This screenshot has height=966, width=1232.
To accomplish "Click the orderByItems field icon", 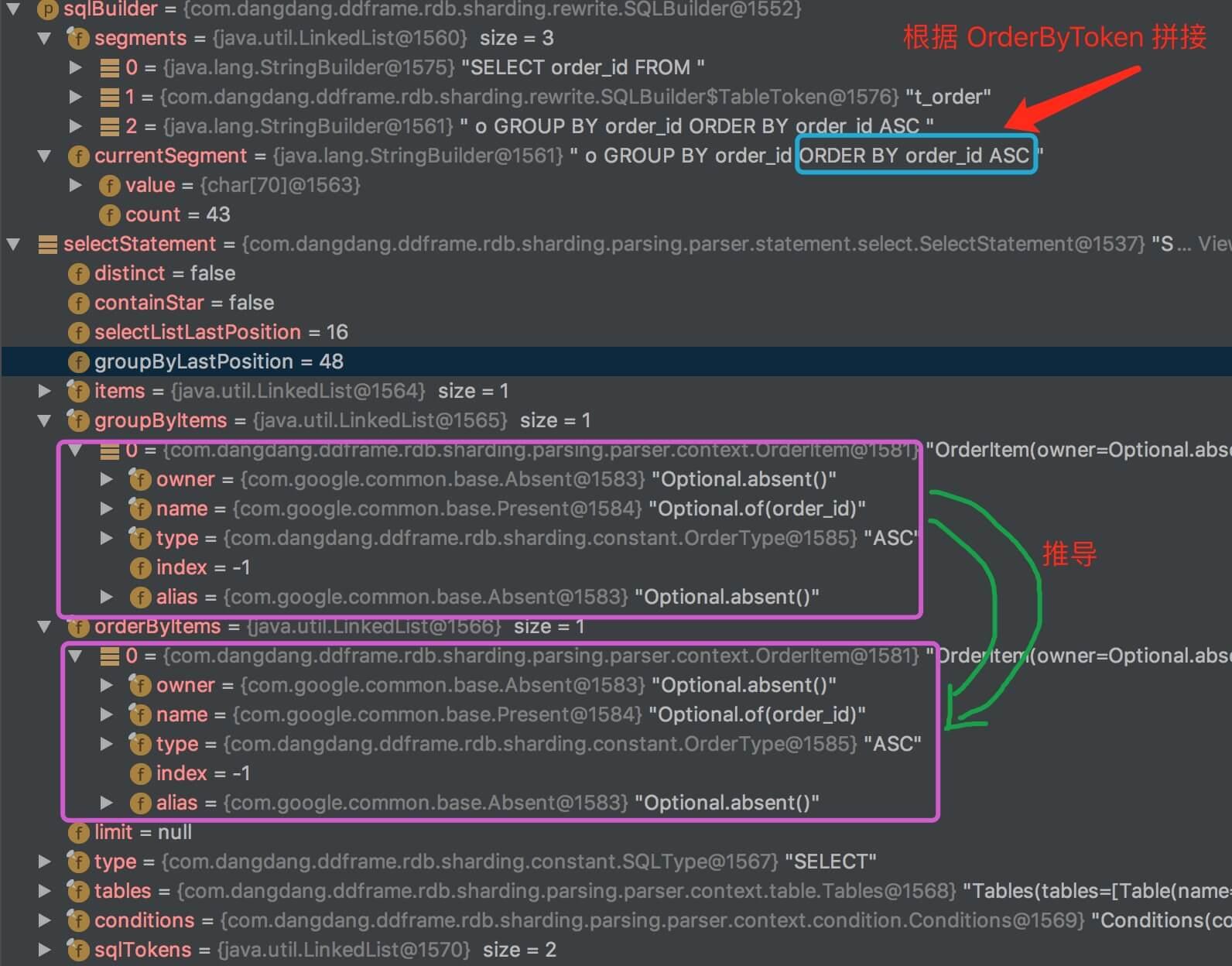I will [78, 625].
